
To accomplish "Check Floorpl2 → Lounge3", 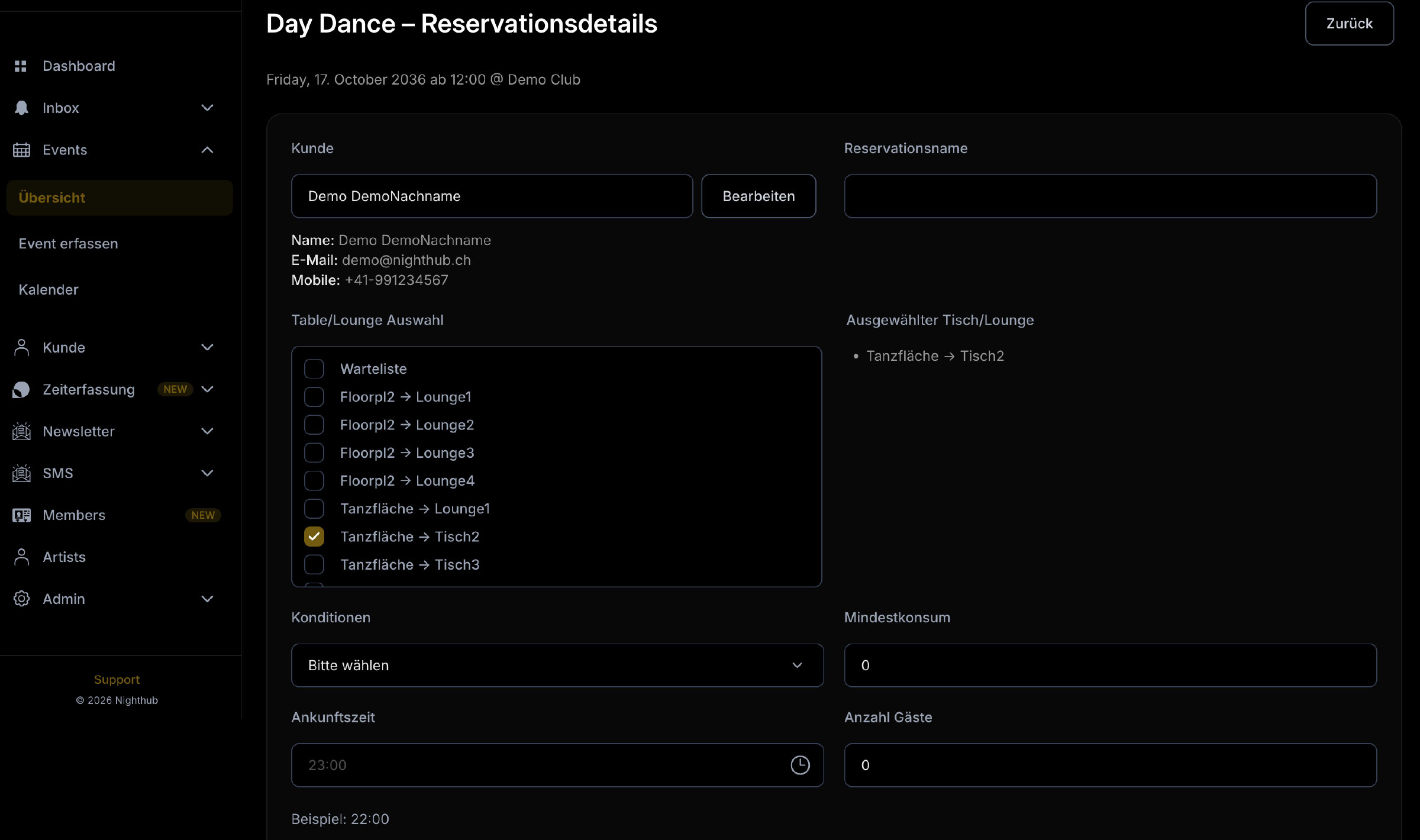I will pos(314,453).
